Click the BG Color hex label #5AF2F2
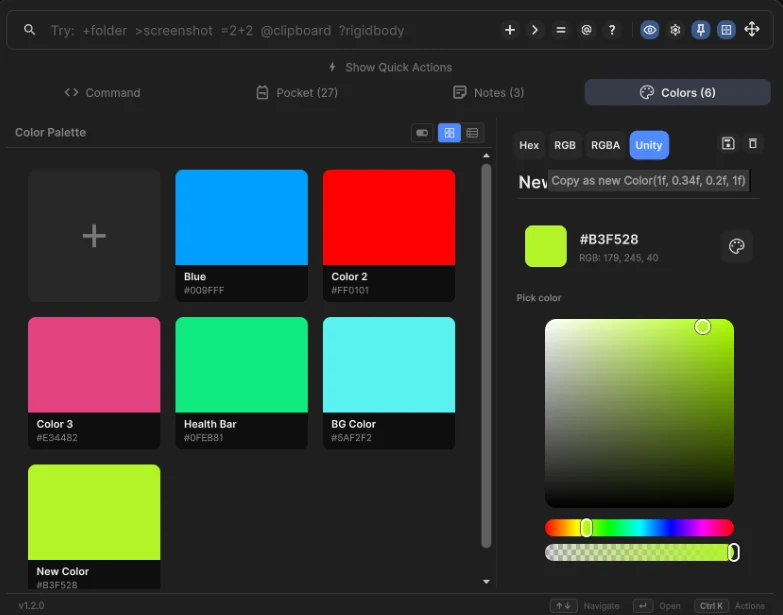 (x=351, y=438)
